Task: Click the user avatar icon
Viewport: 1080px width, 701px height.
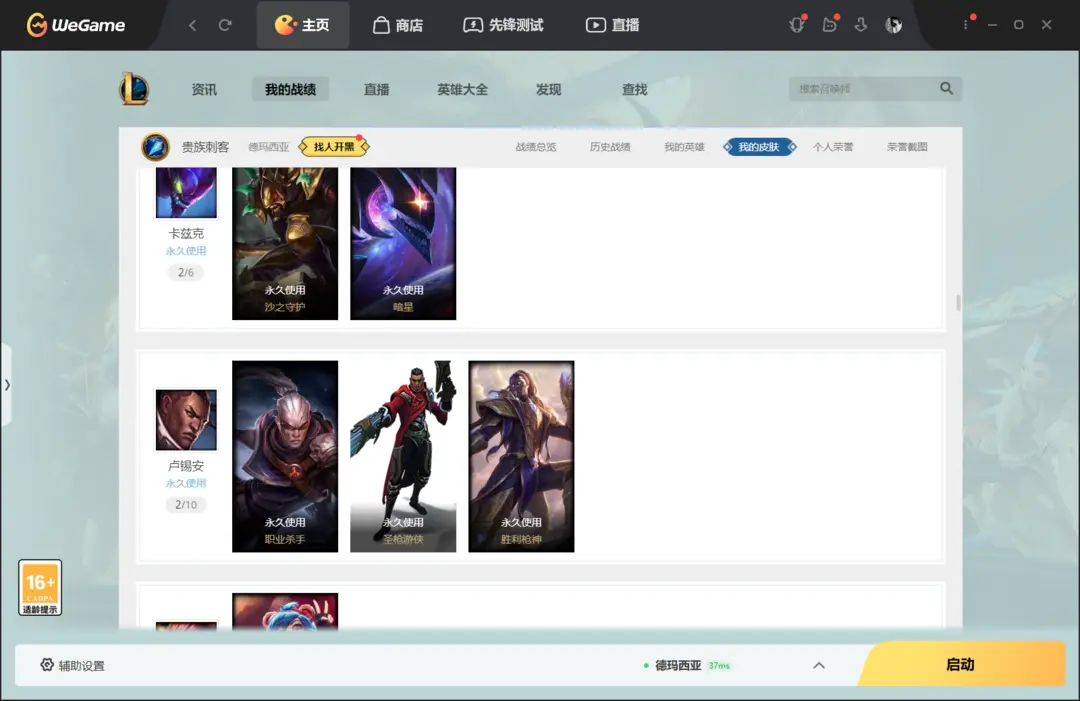Action: coord(893,25)
